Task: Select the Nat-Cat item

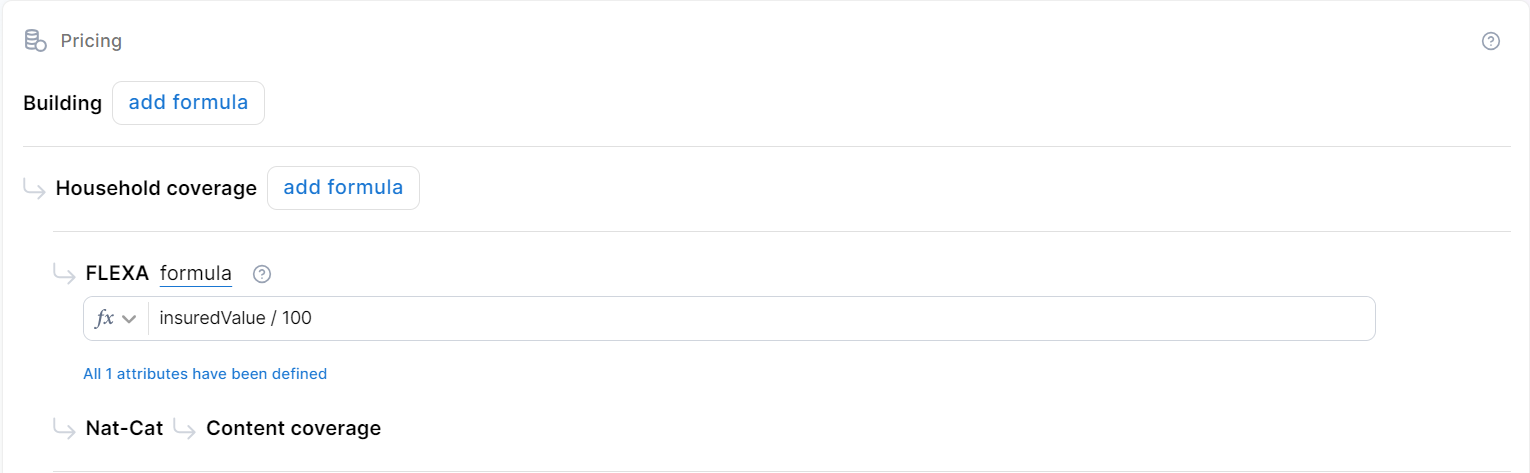Action: [x=124, y=428]
